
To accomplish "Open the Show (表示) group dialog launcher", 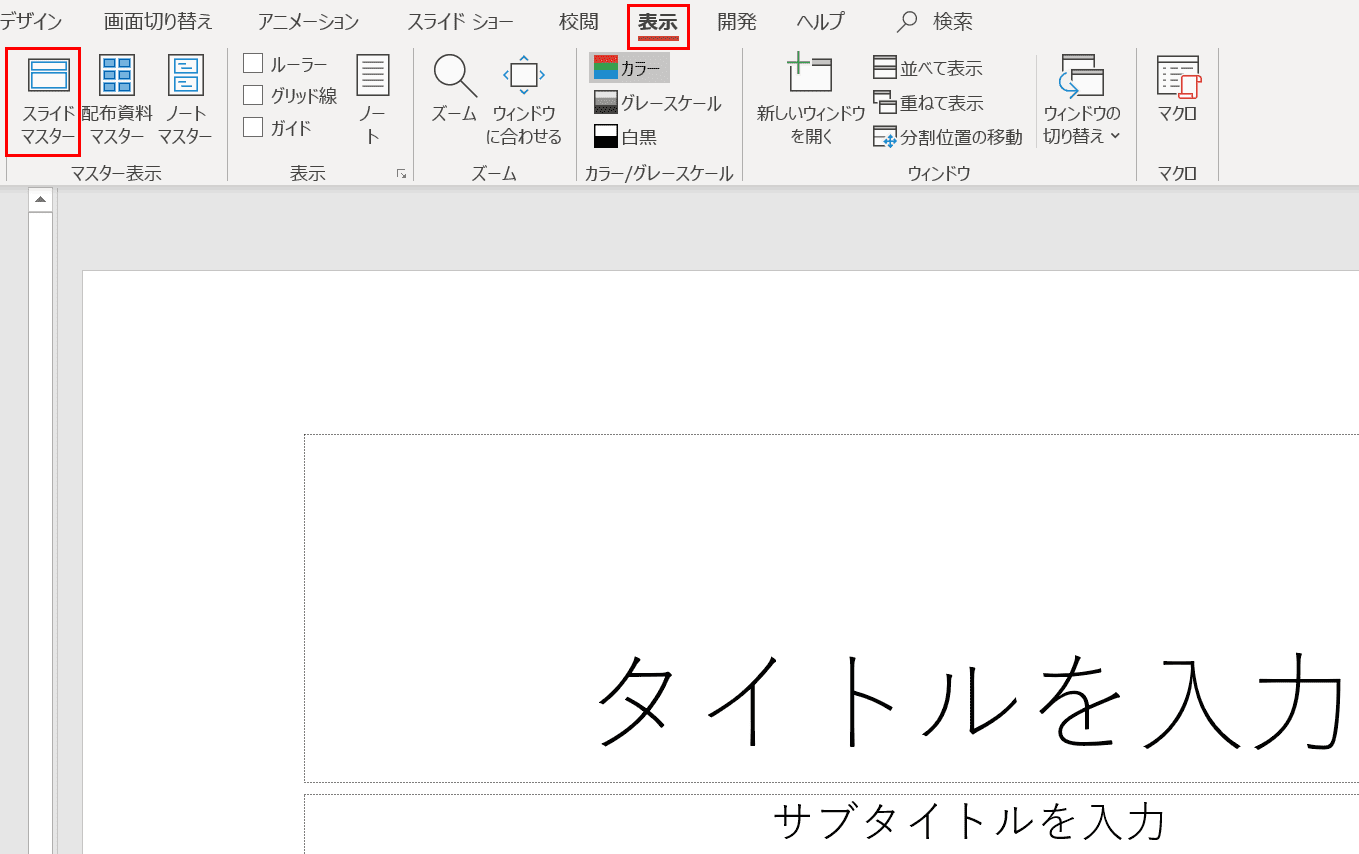I will coord(401,174).
